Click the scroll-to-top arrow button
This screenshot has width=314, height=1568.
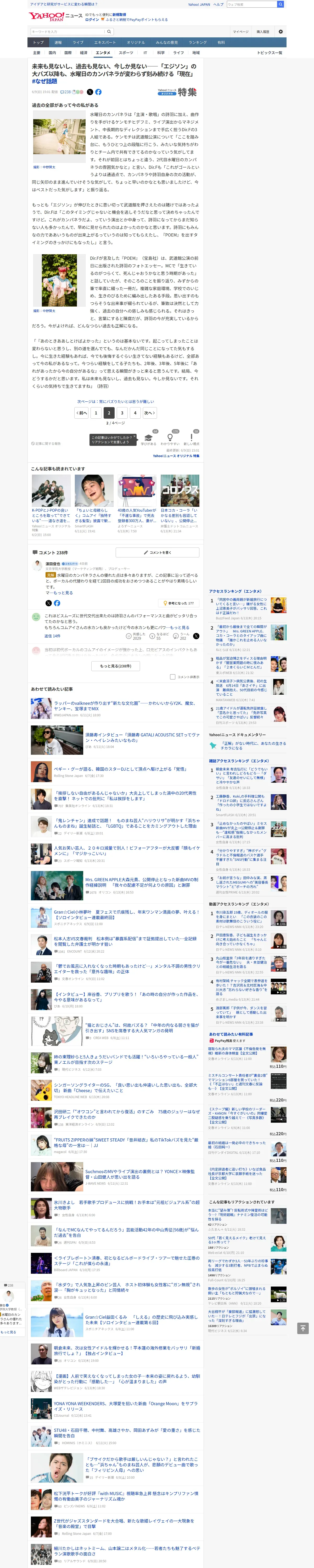click(x=303, y=1328)
